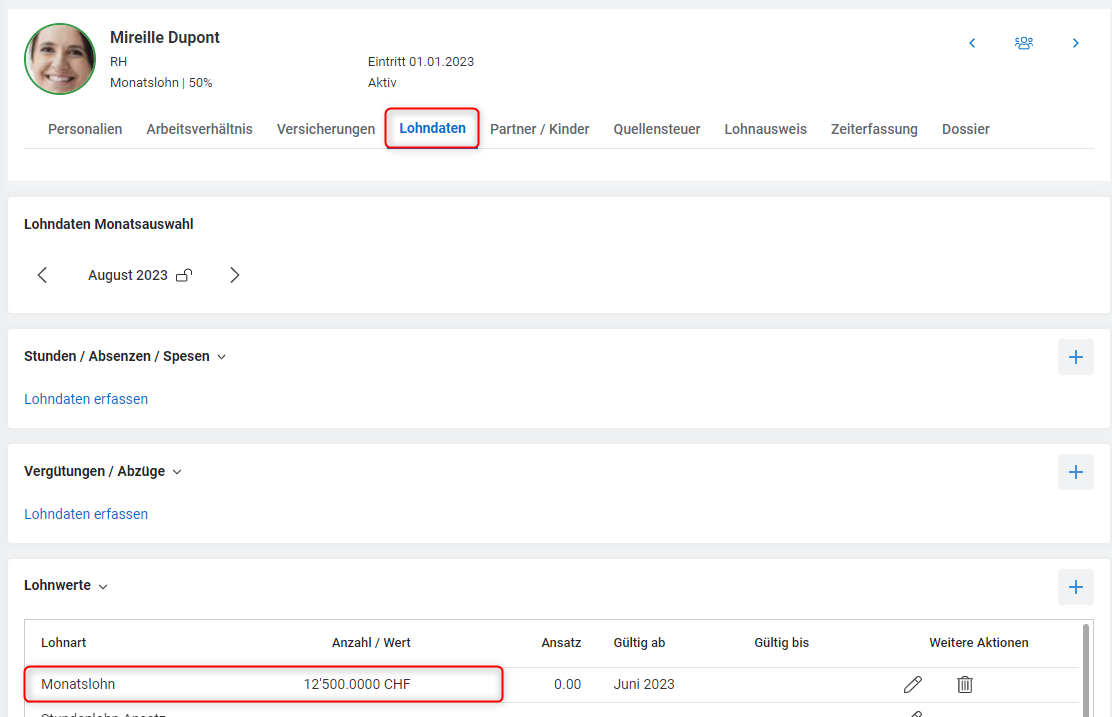
Task: Add a new Lohnwerte entry
Action: pos(1075,587)
